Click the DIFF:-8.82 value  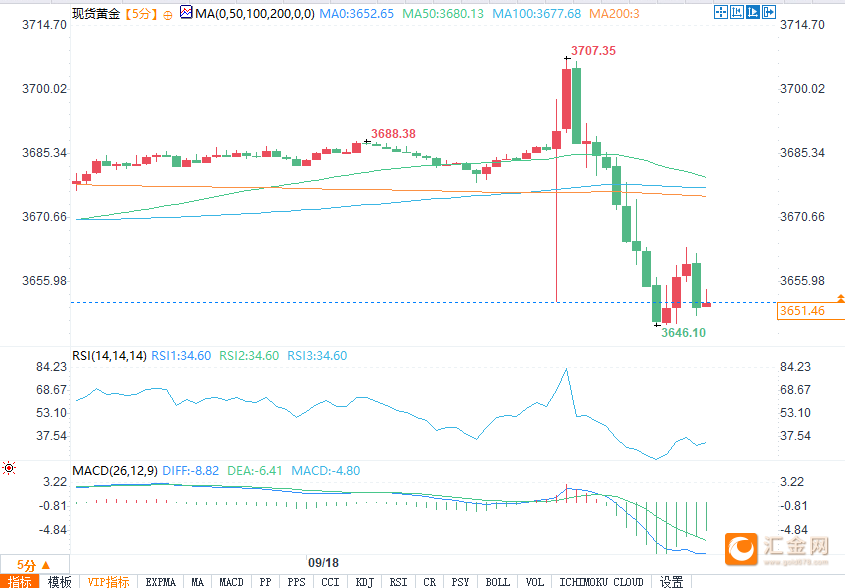click(x=191, y=471)
